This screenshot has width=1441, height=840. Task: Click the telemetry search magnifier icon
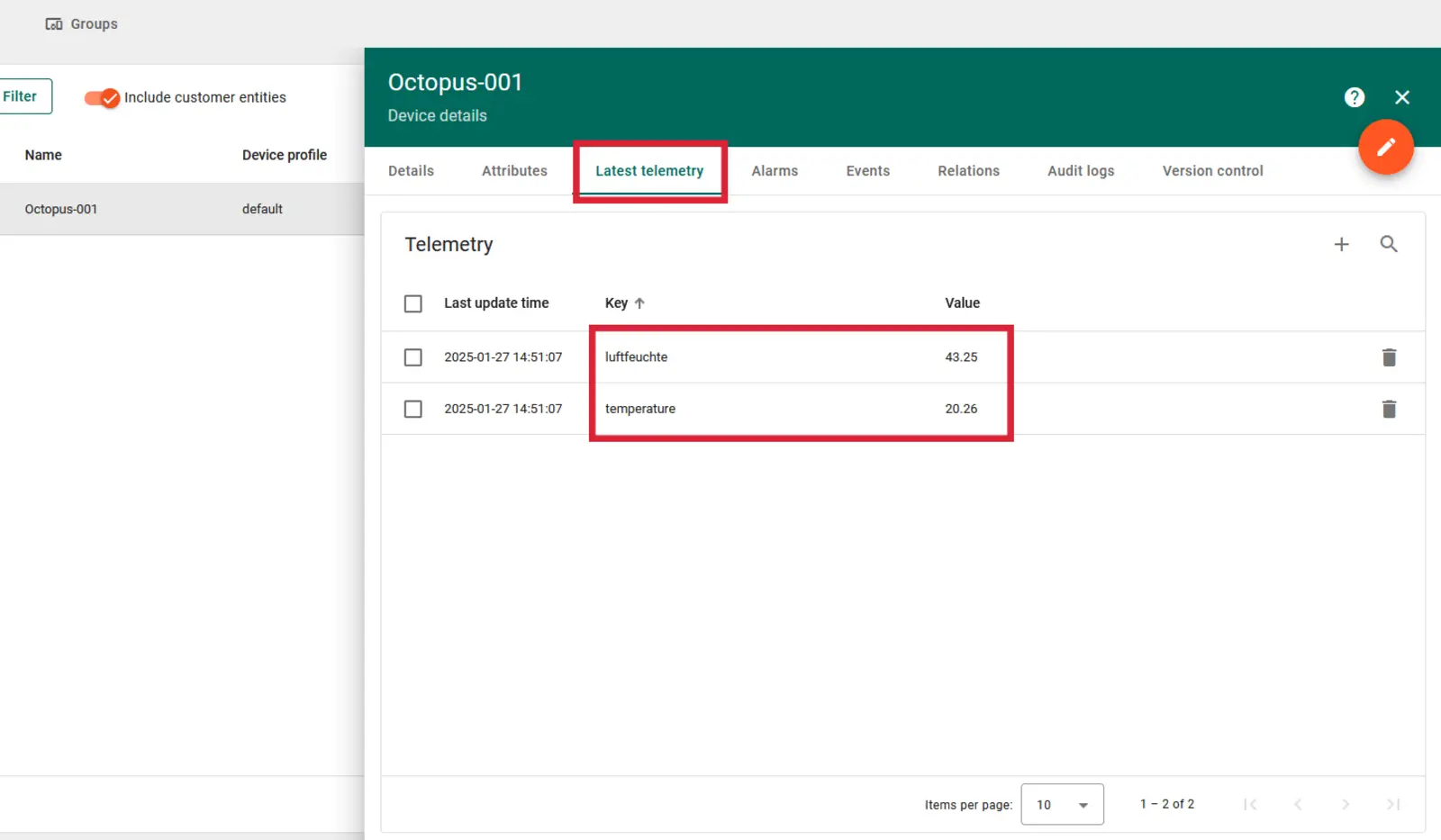tap(1388, 244)
